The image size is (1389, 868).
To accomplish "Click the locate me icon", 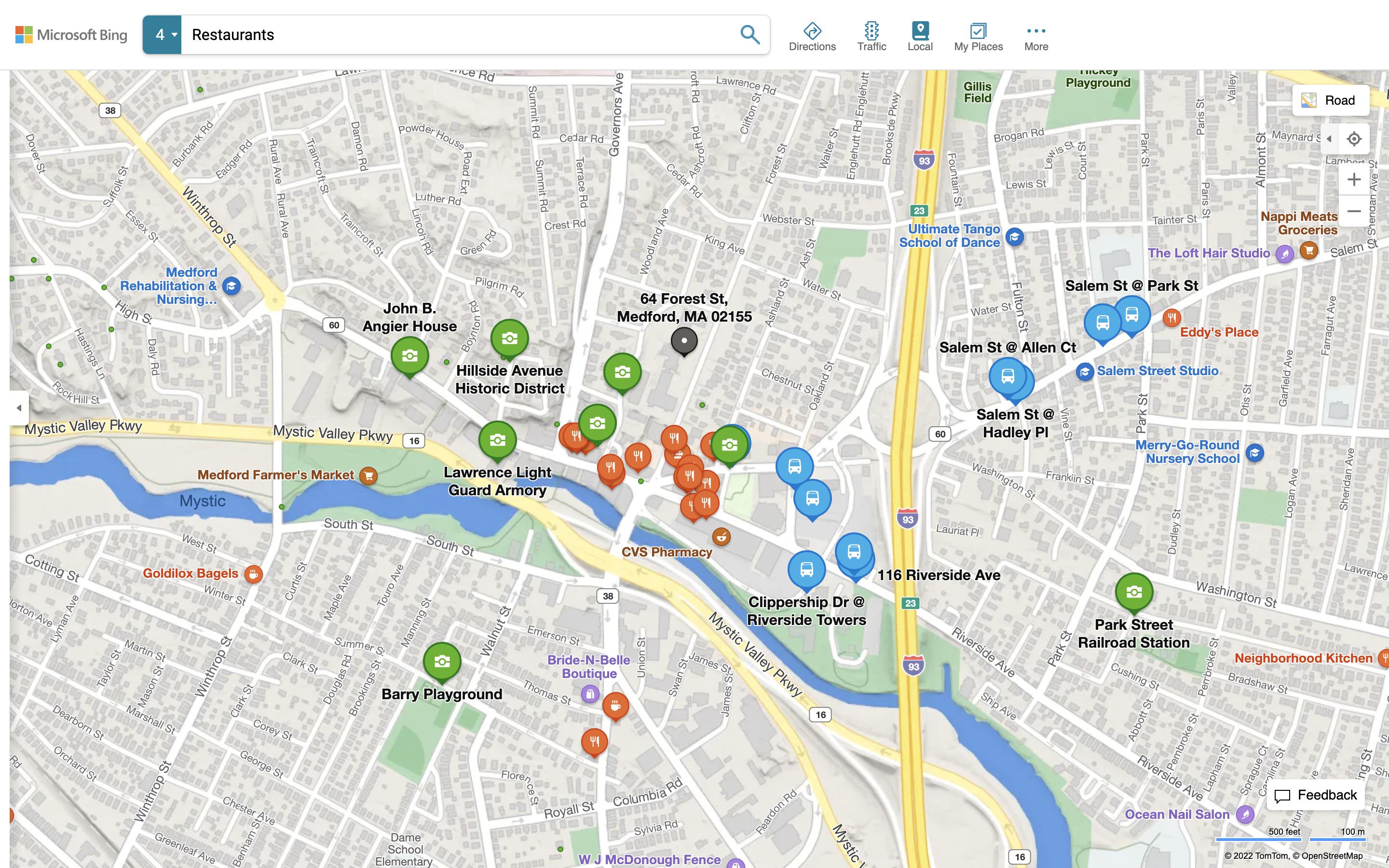I will [1354, 139].
